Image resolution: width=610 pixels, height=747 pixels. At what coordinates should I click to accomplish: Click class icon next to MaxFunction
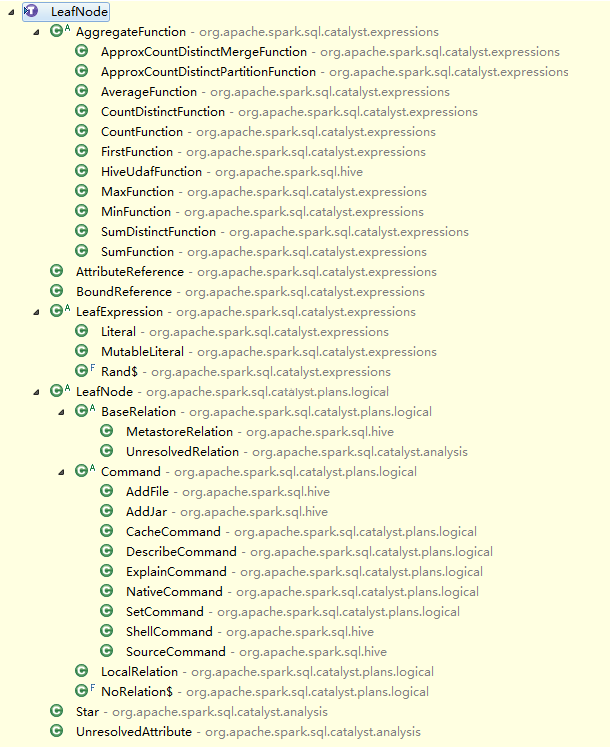click(81, 191)
